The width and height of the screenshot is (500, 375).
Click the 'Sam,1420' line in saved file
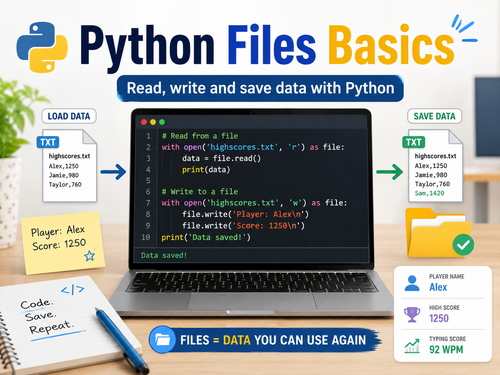click(x=429, y=193)
